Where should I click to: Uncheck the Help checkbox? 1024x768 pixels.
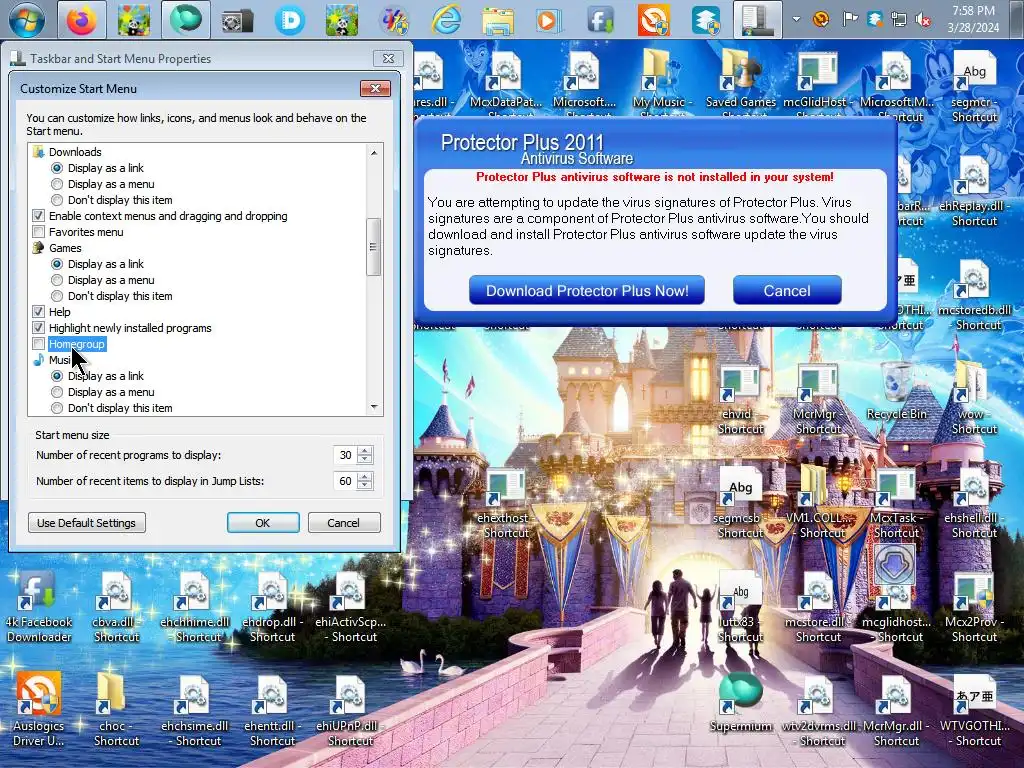(39, 312)
